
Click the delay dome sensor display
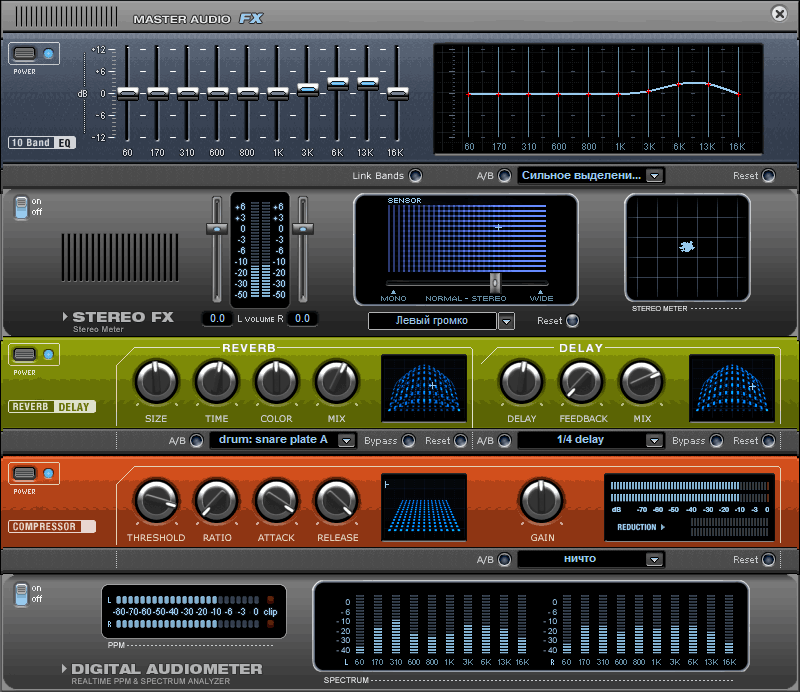732,388
